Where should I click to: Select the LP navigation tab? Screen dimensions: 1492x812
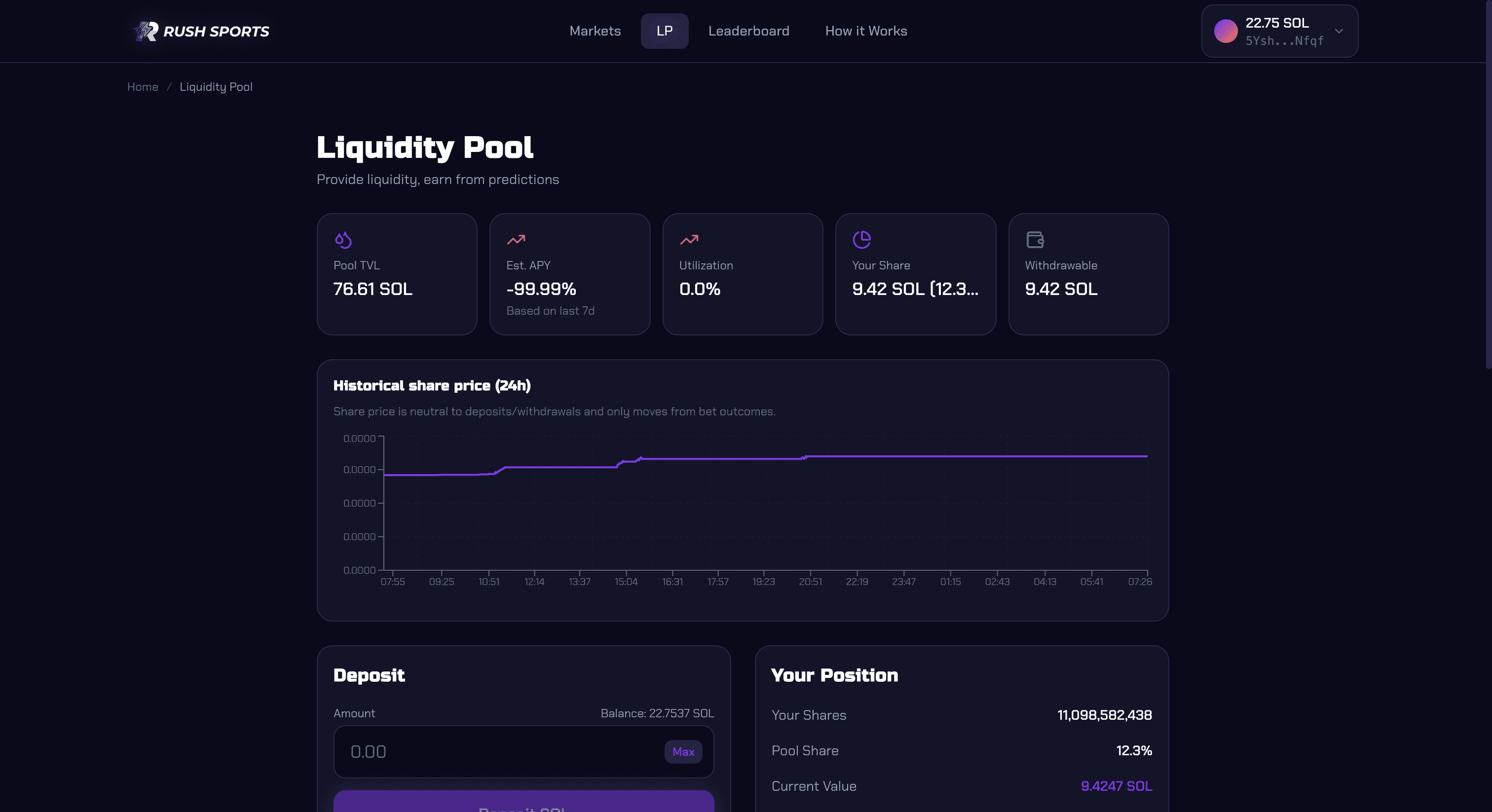point(664,31)
